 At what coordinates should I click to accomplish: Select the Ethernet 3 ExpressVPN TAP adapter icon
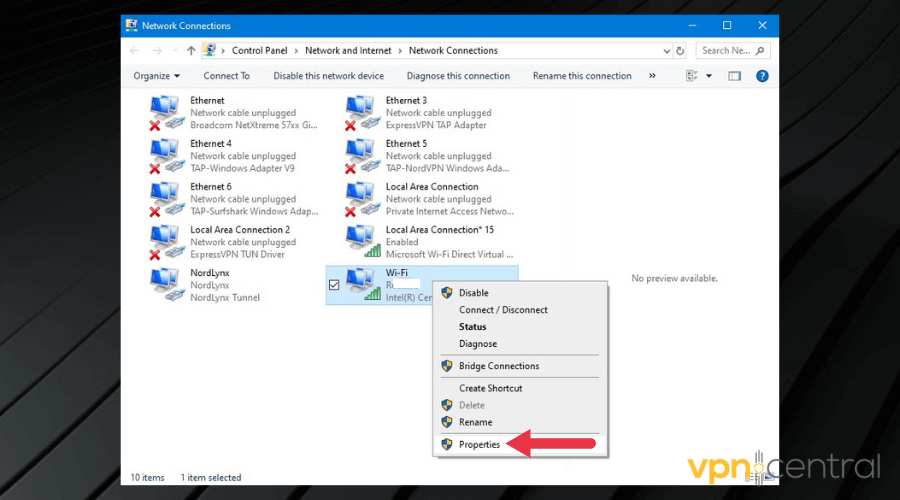(x=361, y=112)
